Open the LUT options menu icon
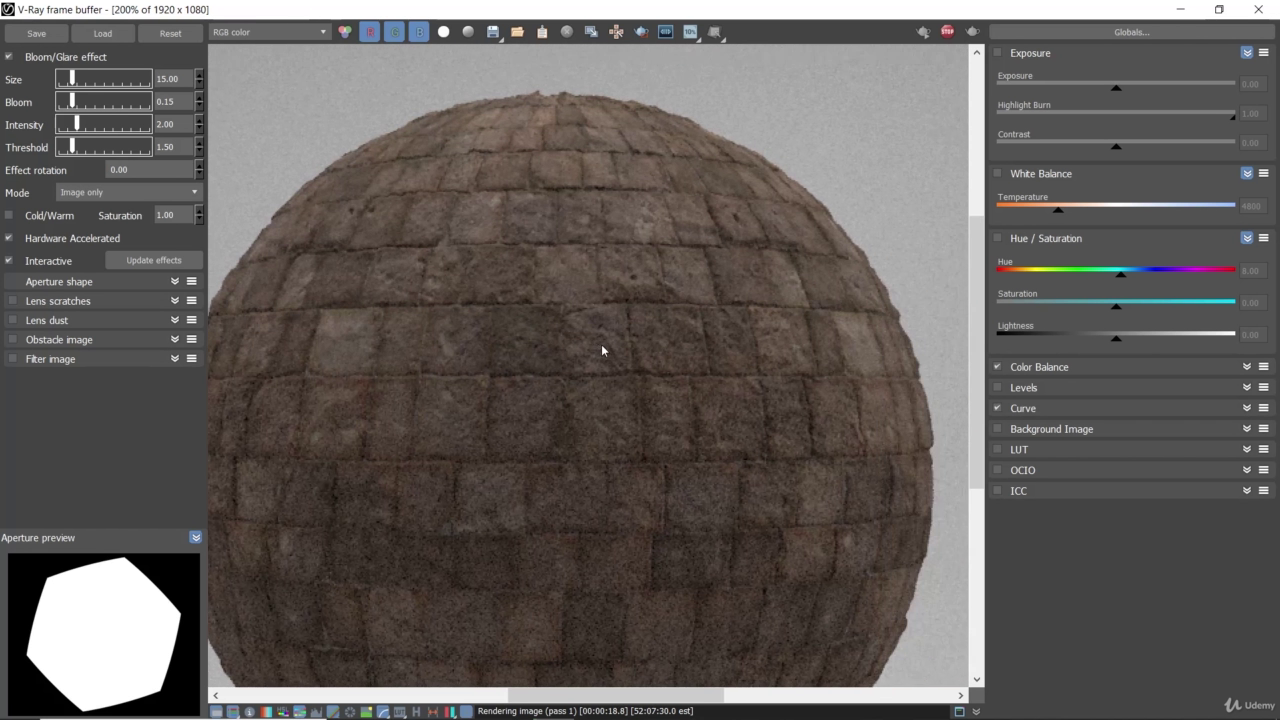The image size is (1280, 720). tap(1264, 450)
